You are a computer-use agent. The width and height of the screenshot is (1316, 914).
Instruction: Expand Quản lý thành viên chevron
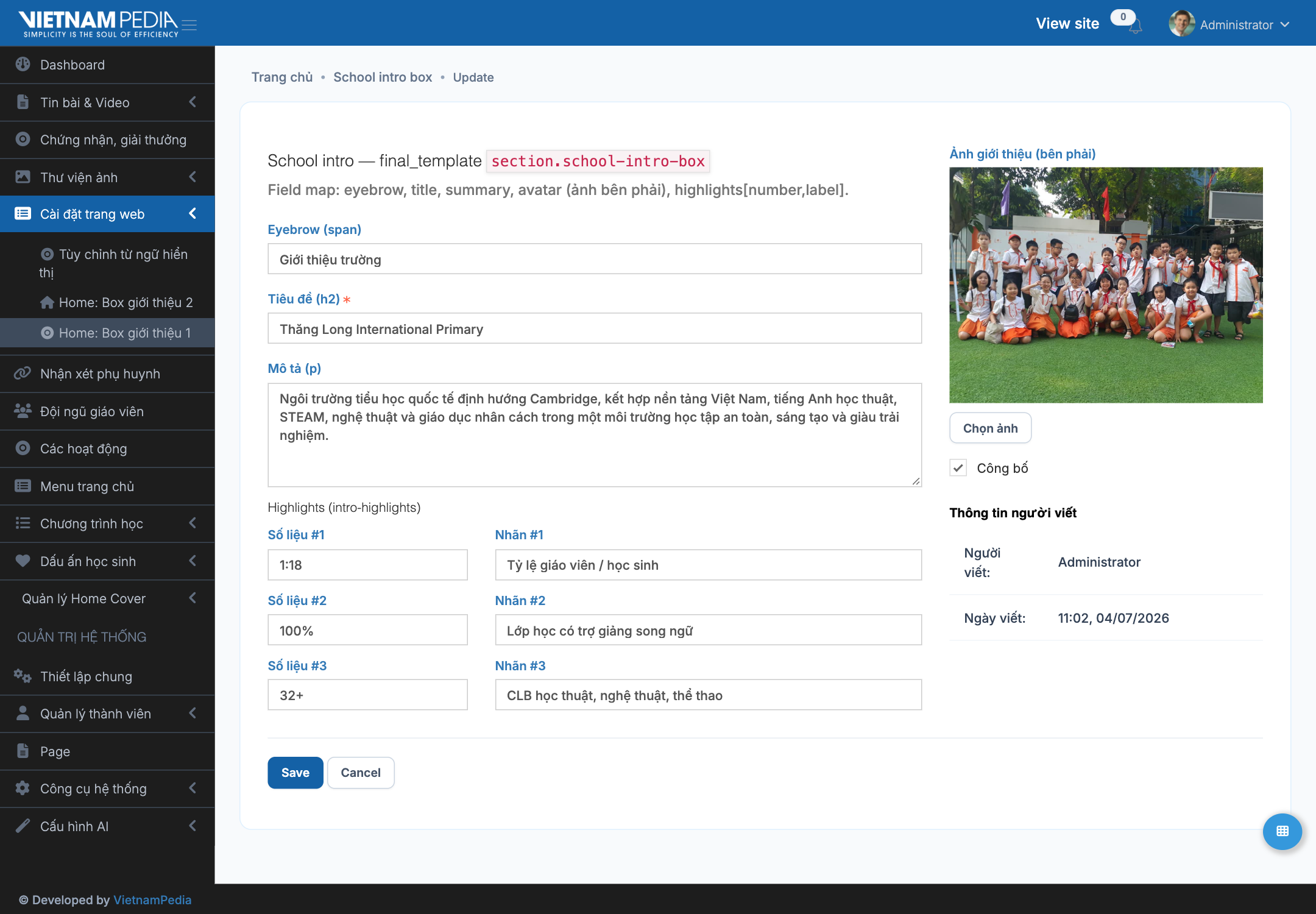[x=193, y=713]
